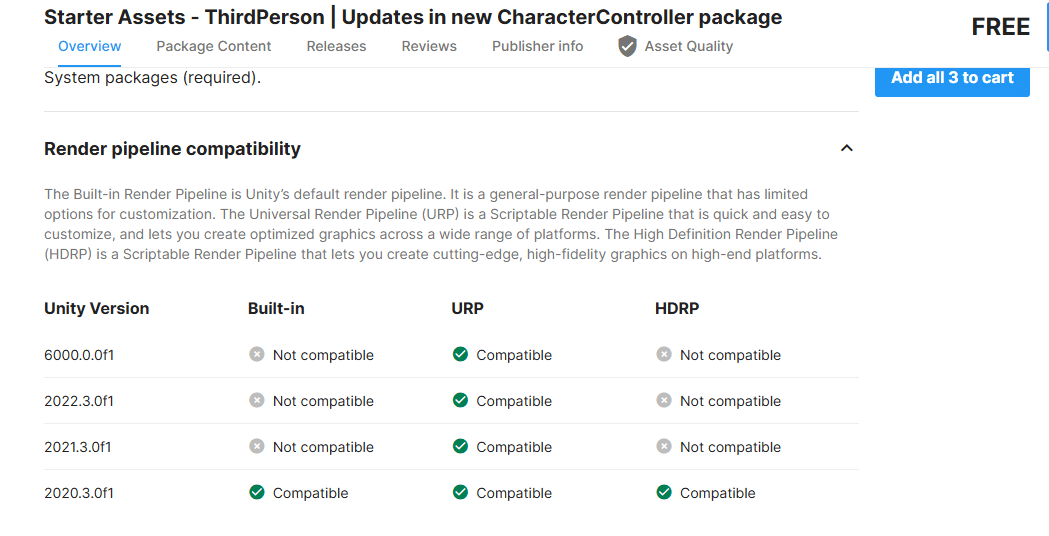Collapse the Render pipeline compatibility section
1049x536 pixels.
pyautogui.click(x=847, y=149)
